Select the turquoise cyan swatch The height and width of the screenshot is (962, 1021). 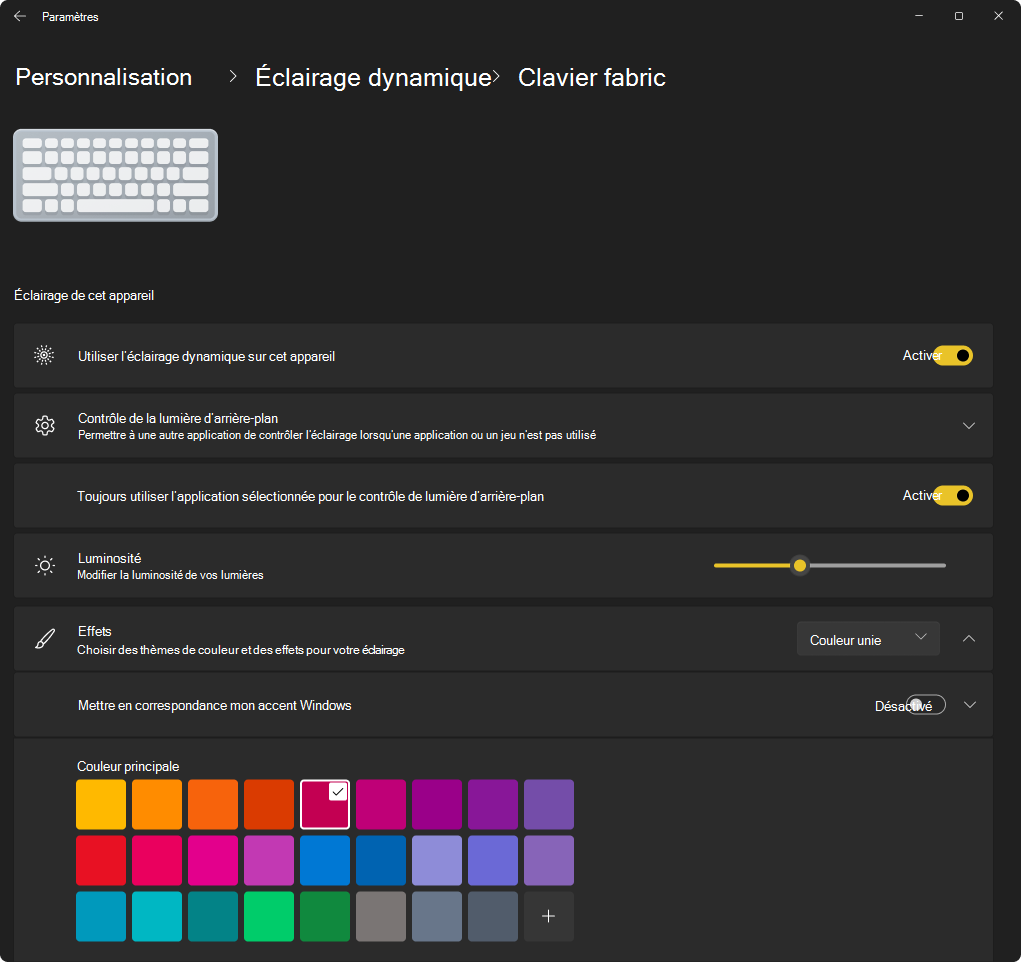click(x=157, y=916)
